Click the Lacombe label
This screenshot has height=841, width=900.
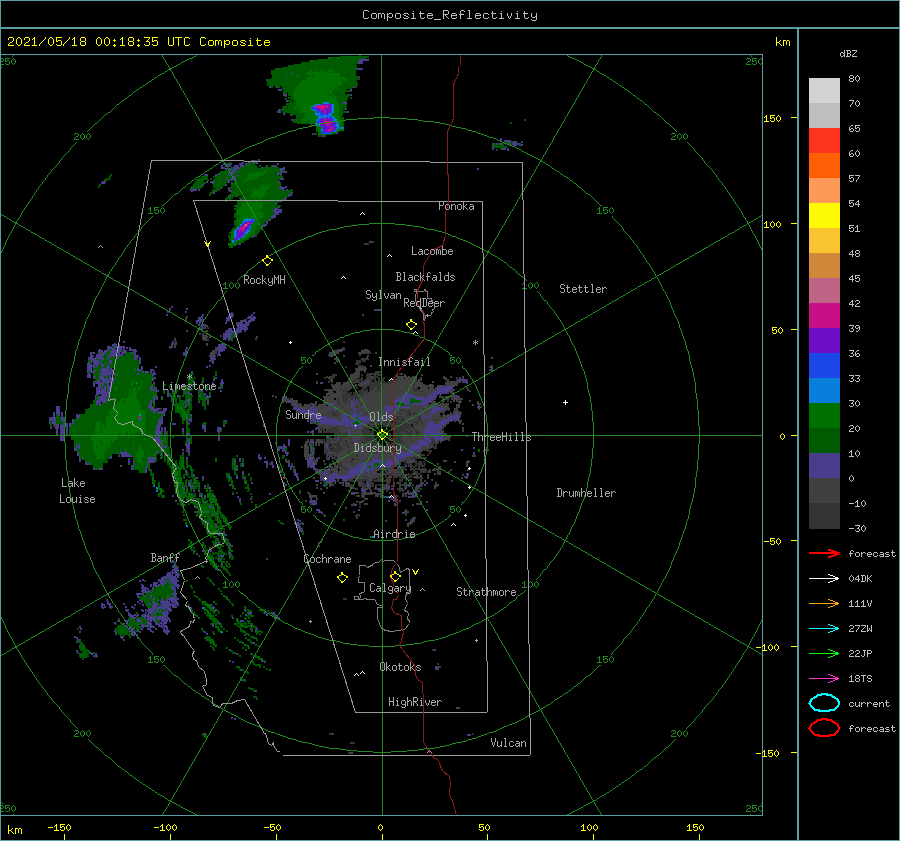click(432, 251)
